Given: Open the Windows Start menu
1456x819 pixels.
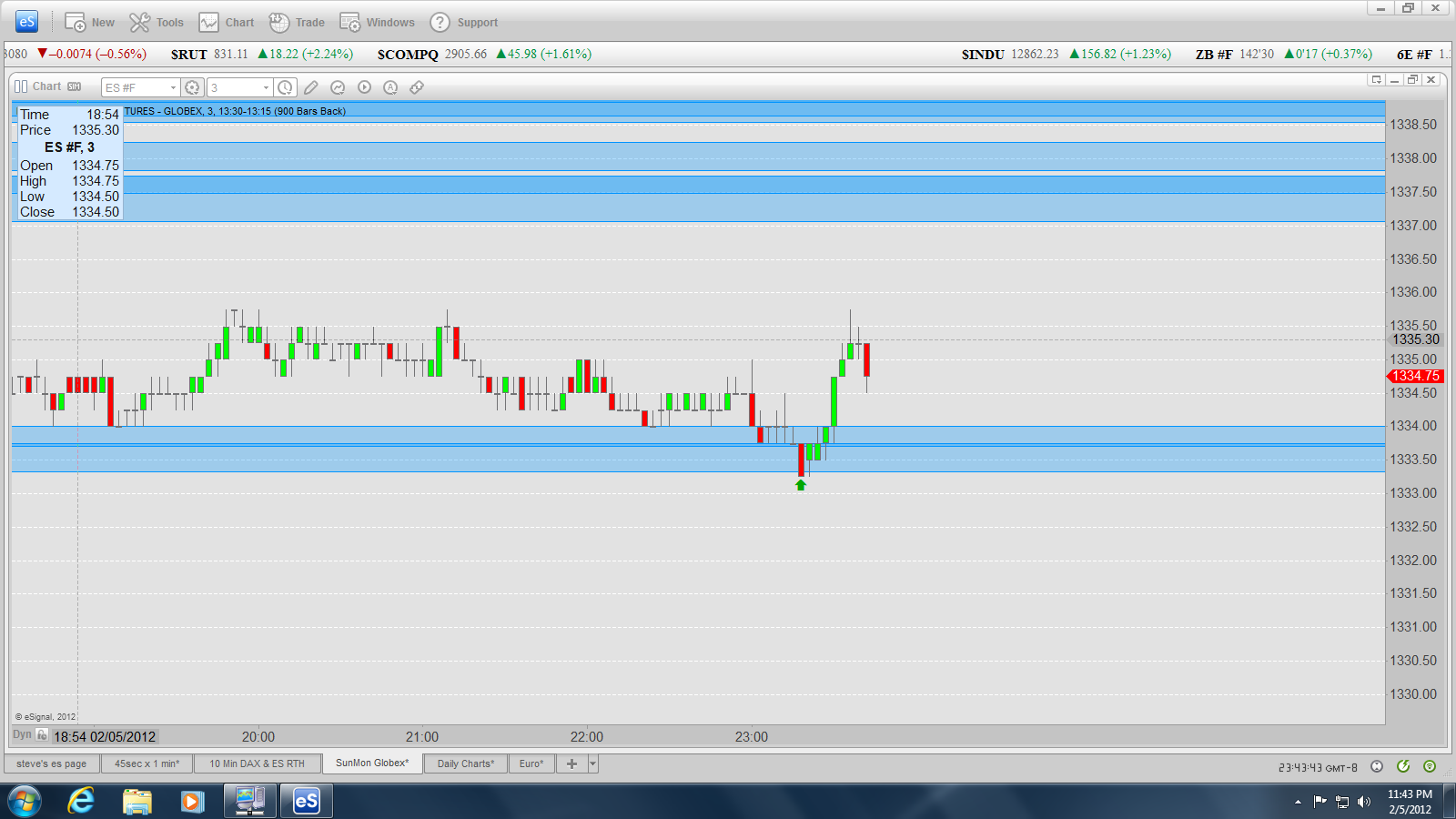Looking at the screenshot, I should [25, 802].
